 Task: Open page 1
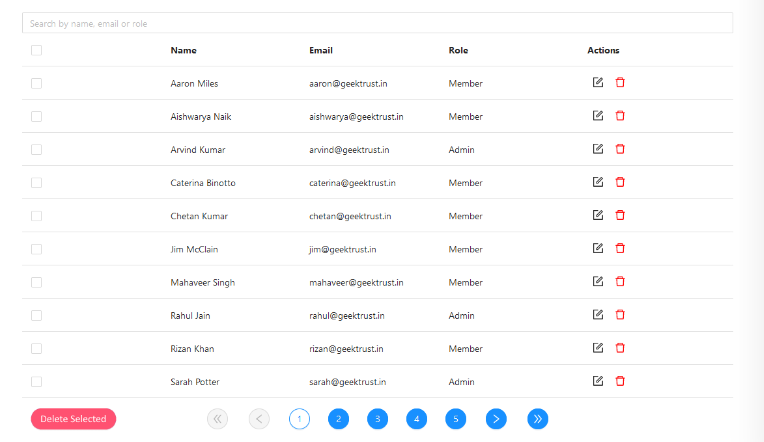[x=299, y=419]
